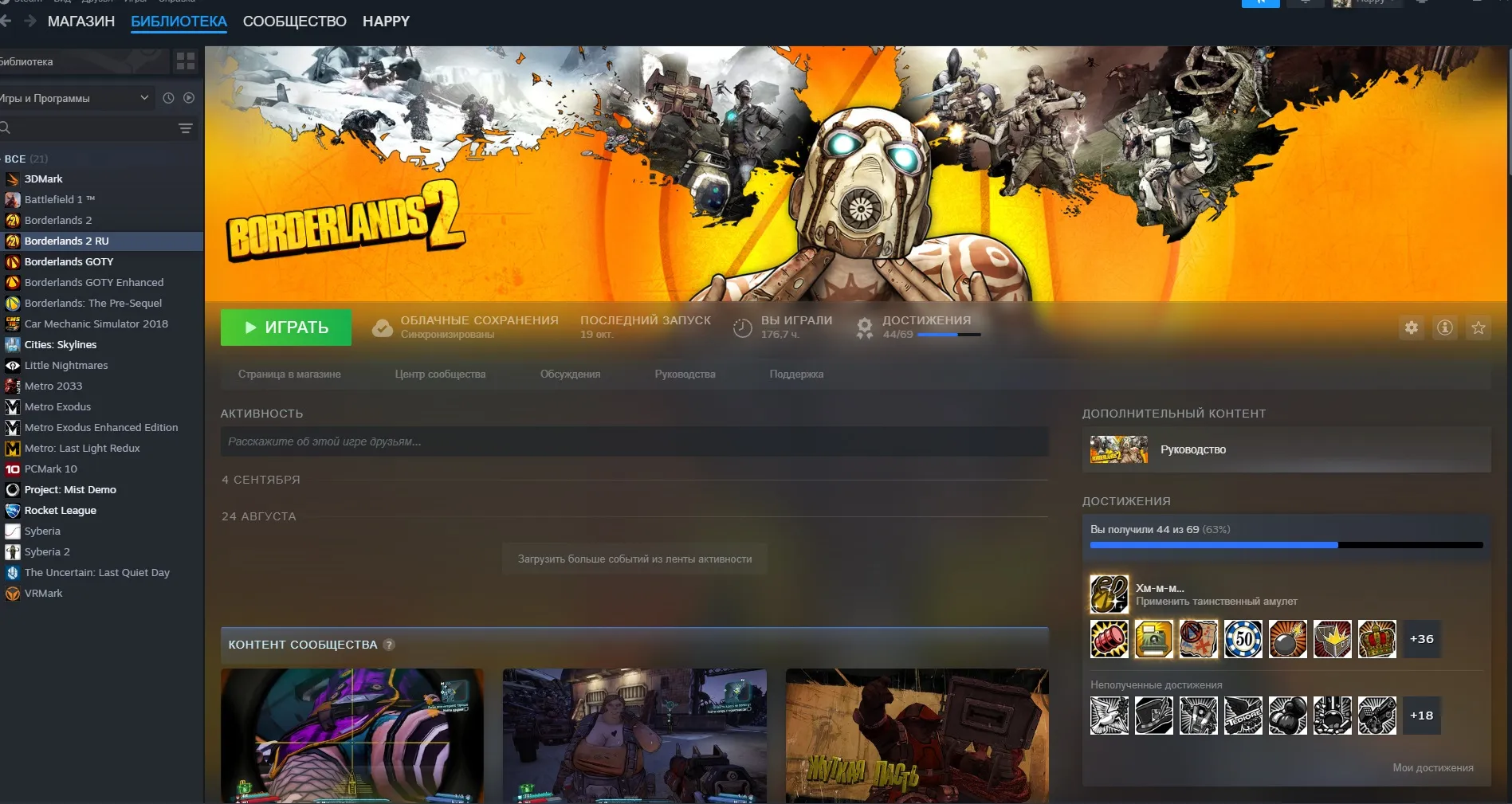Expand the +36 earned achievements
Image resolution: width=1512 pixels, height=804 pixels.
click(x=1421, y=639)
